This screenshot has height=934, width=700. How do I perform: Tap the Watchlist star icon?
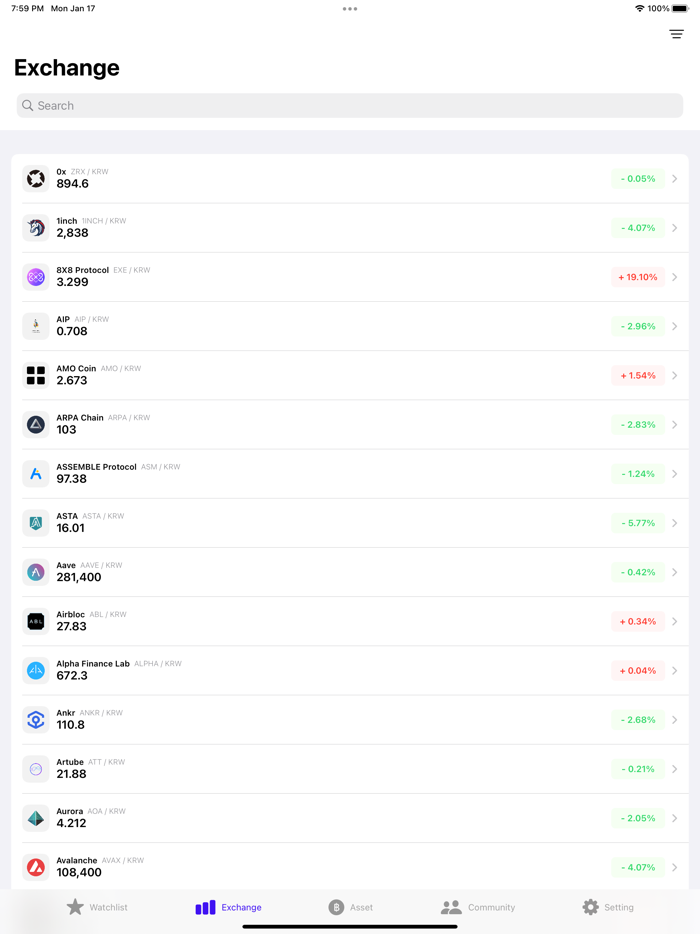pyautogui.click(x=77, y=907)
